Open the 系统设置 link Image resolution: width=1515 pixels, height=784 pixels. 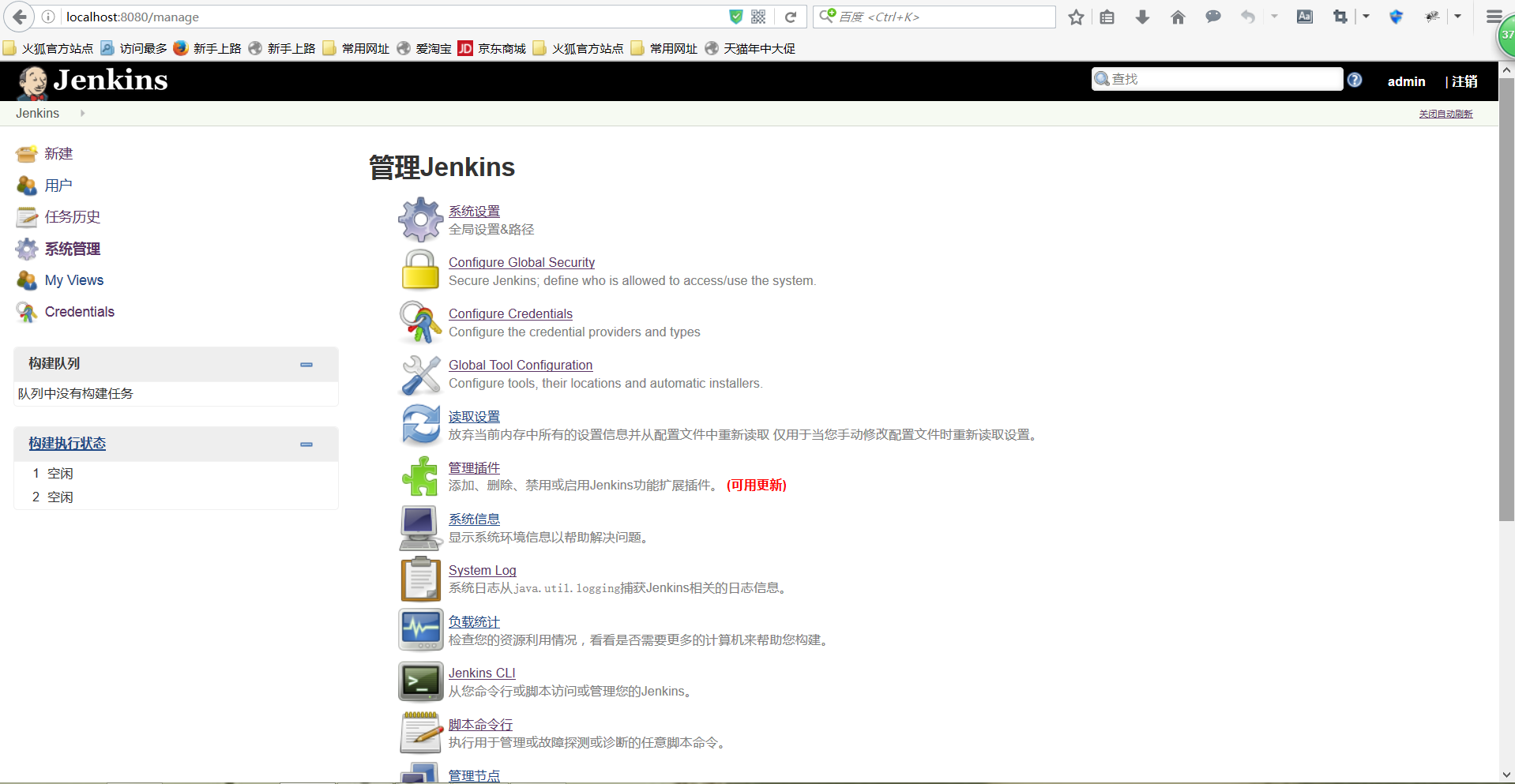click(x=474, y=212)
